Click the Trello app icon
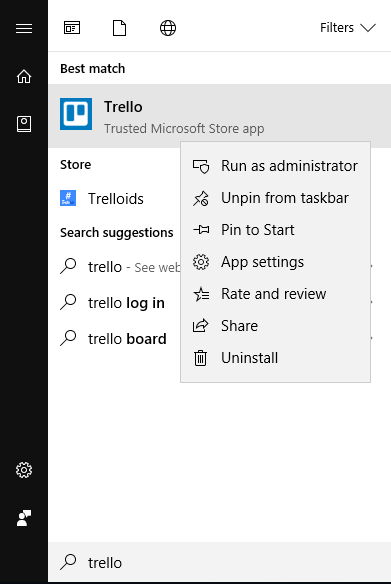The width and height of the screenshot is (391, 584). pos(76,114)
